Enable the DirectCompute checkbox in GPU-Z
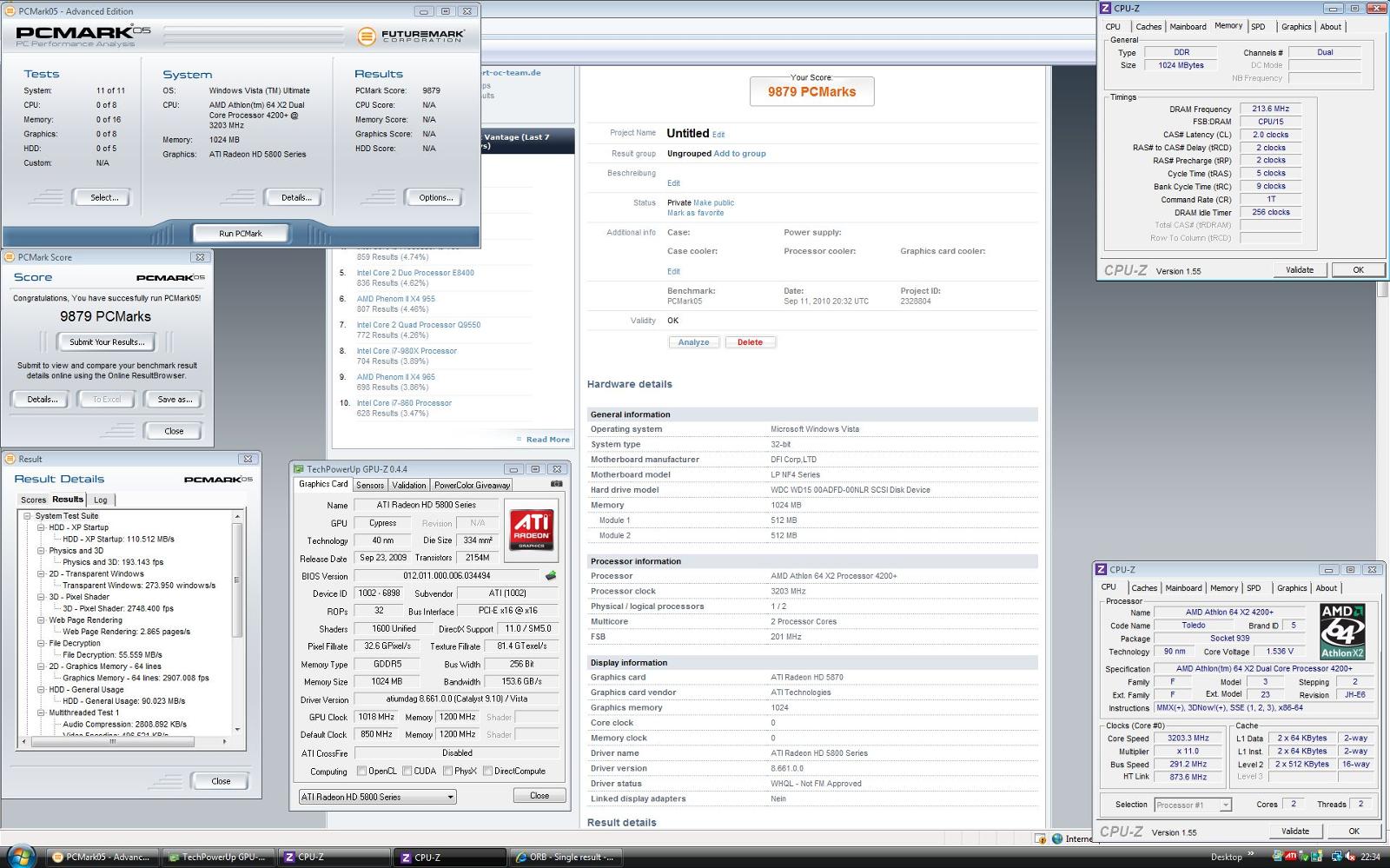 click(x=488, y=771)
